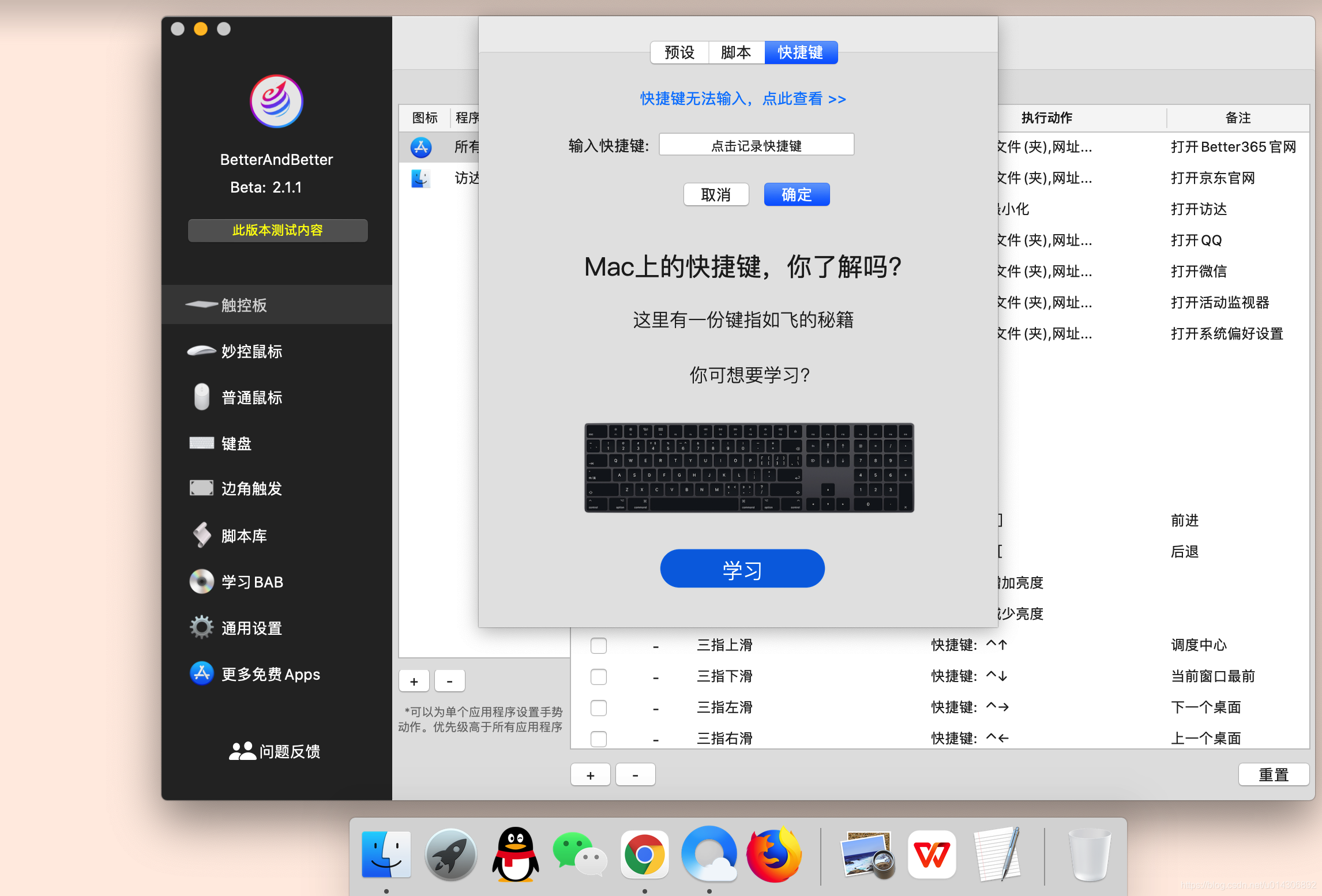Open 更多免费Apps App Store icon
This screenshot has height=896, width=1322.
point(201,673)
